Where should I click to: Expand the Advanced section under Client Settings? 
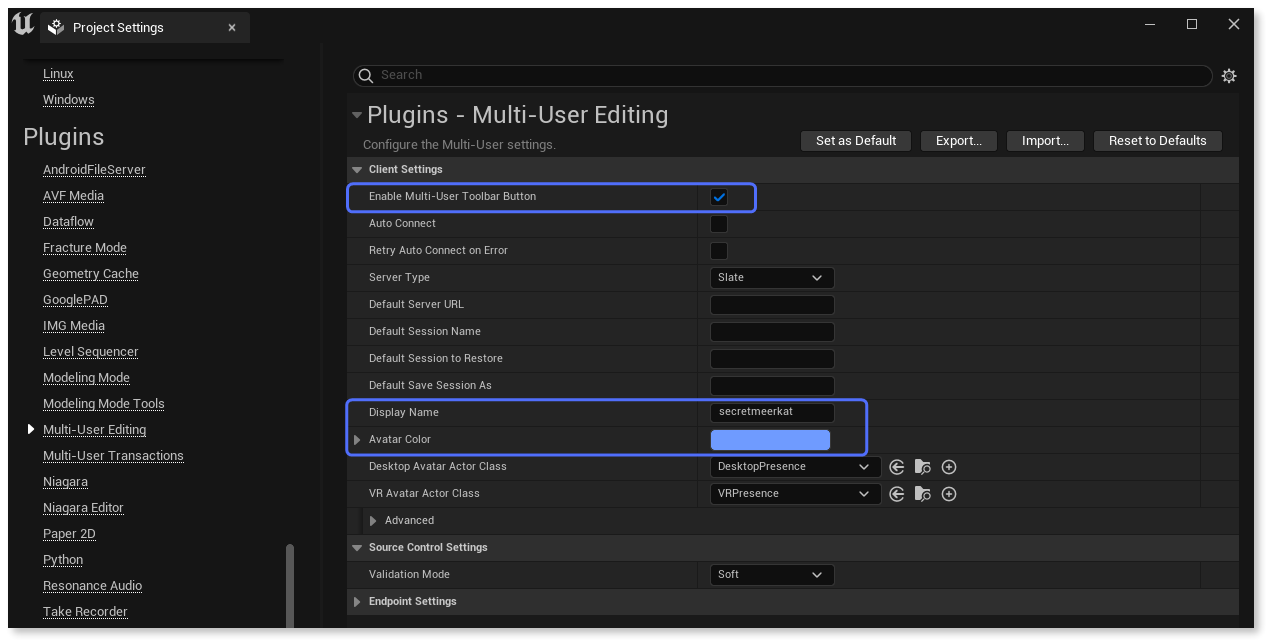click(x=375, y=520)
